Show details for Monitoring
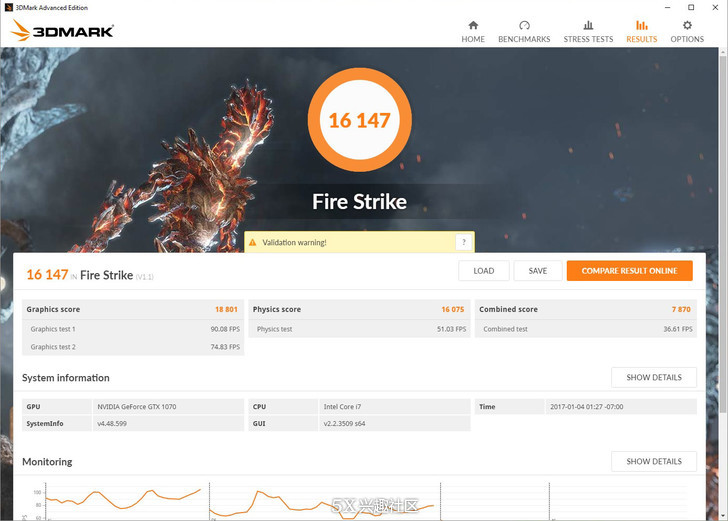The image size is (728, 521). [x=654, y=462]
